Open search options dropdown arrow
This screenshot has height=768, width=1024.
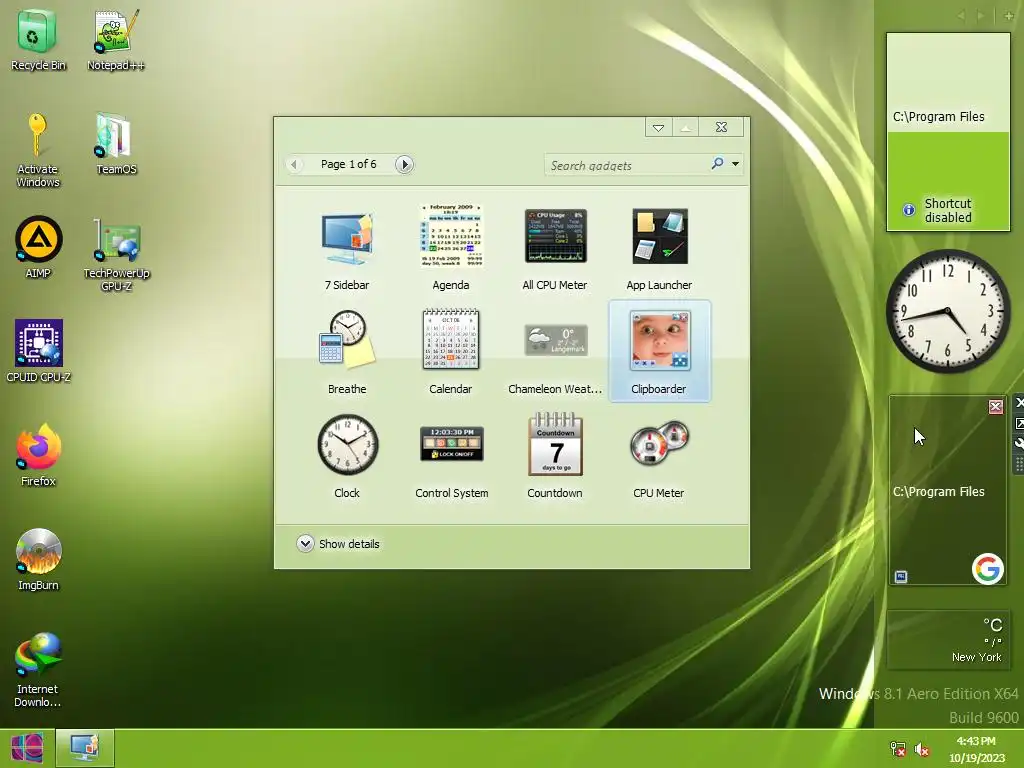tap(735, 164)
